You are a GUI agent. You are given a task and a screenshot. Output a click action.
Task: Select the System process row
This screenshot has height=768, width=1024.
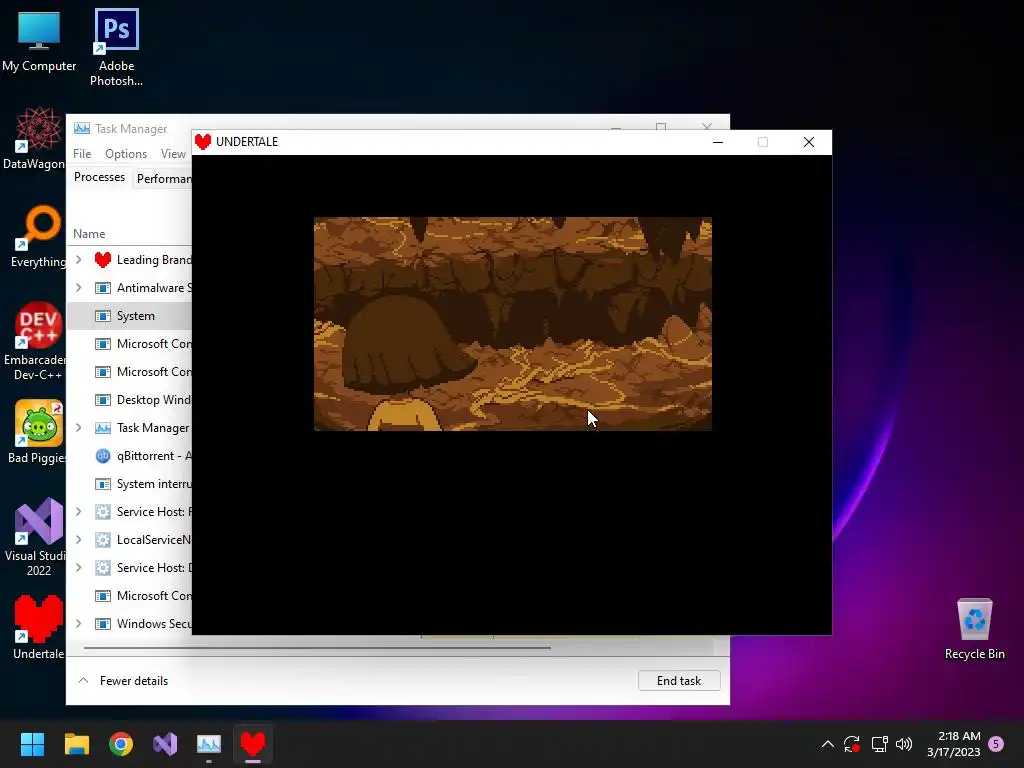tap(129, 316)
